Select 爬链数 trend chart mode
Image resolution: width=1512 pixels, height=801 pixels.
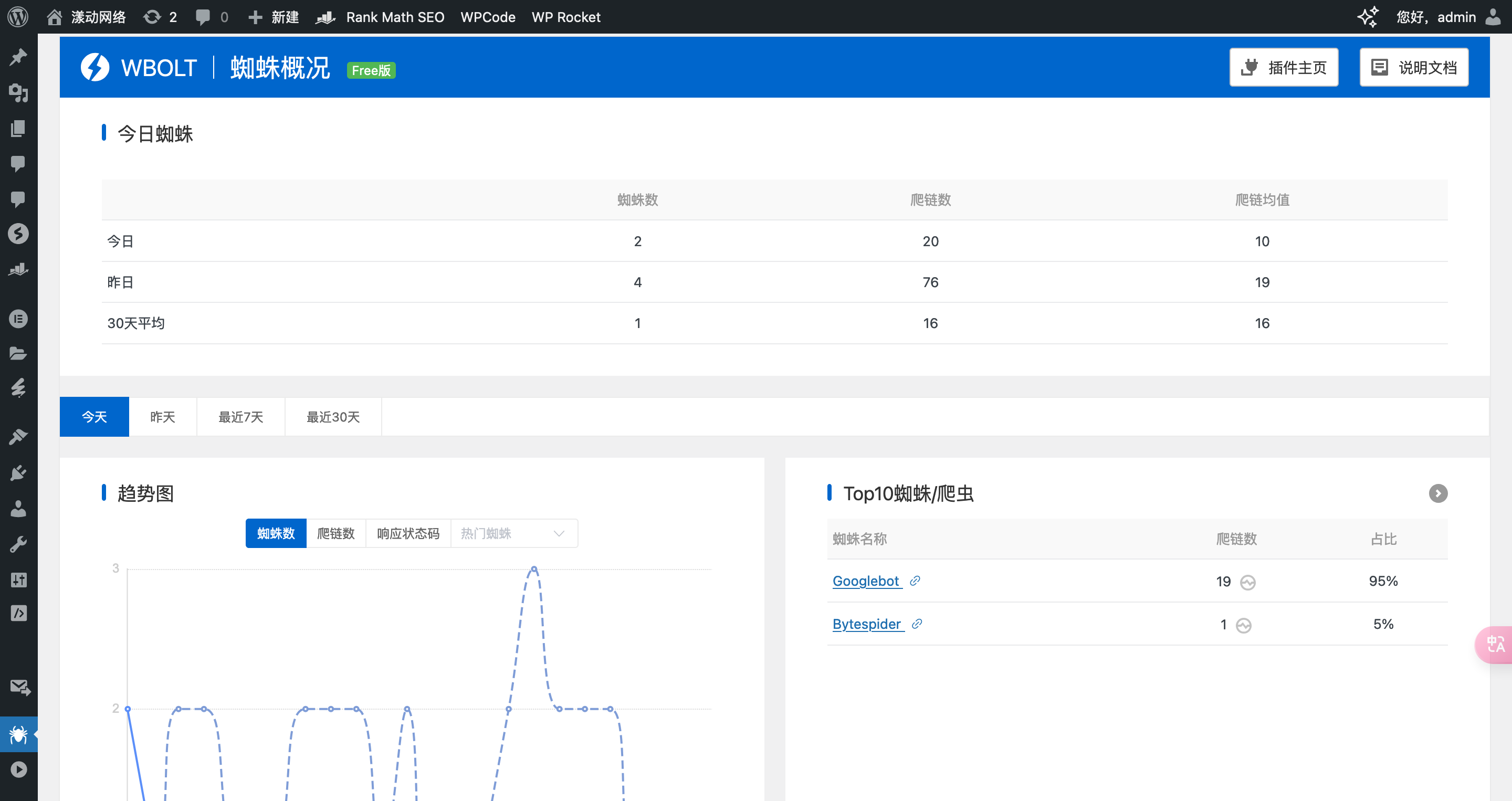pos(336,533)
